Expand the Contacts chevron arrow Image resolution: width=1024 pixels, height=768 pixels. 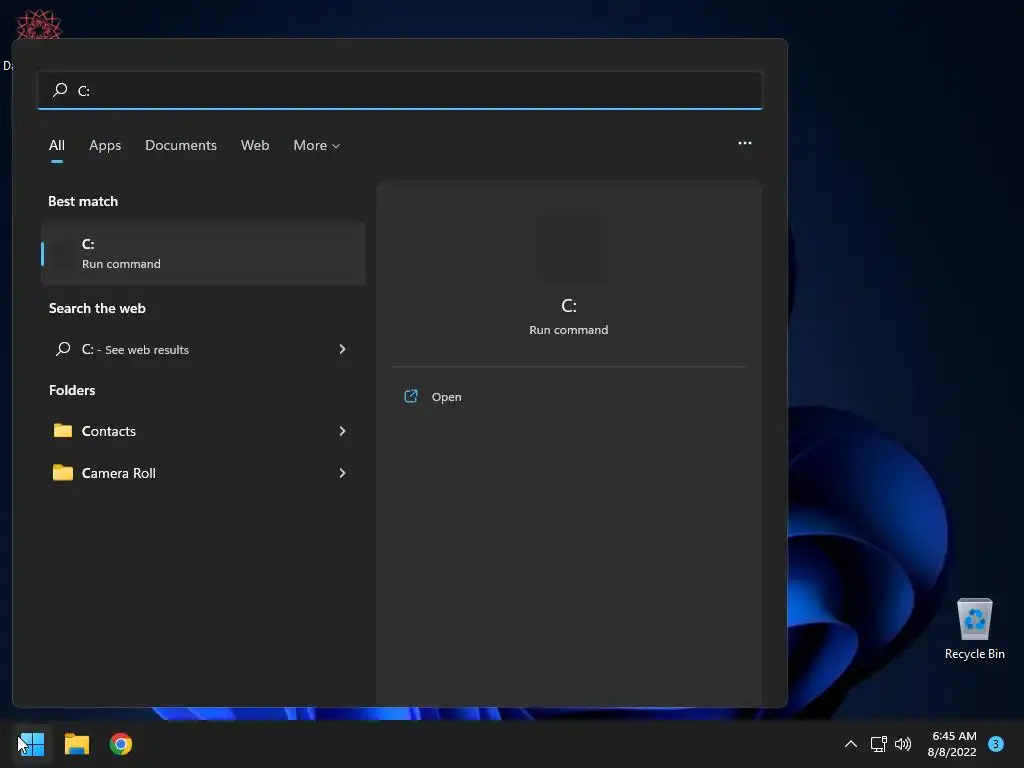coord(342,431)
